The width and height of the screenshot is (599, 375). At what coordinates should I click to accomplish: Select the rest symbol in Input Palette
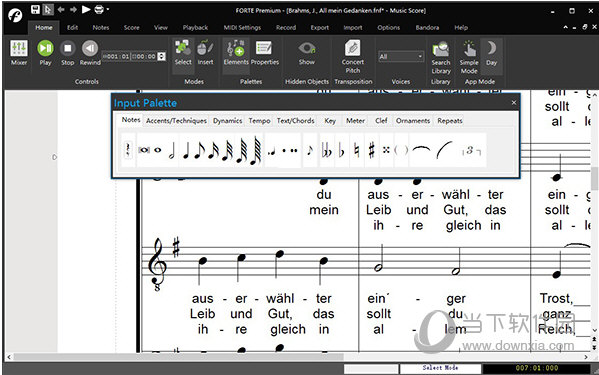point(128,150)
